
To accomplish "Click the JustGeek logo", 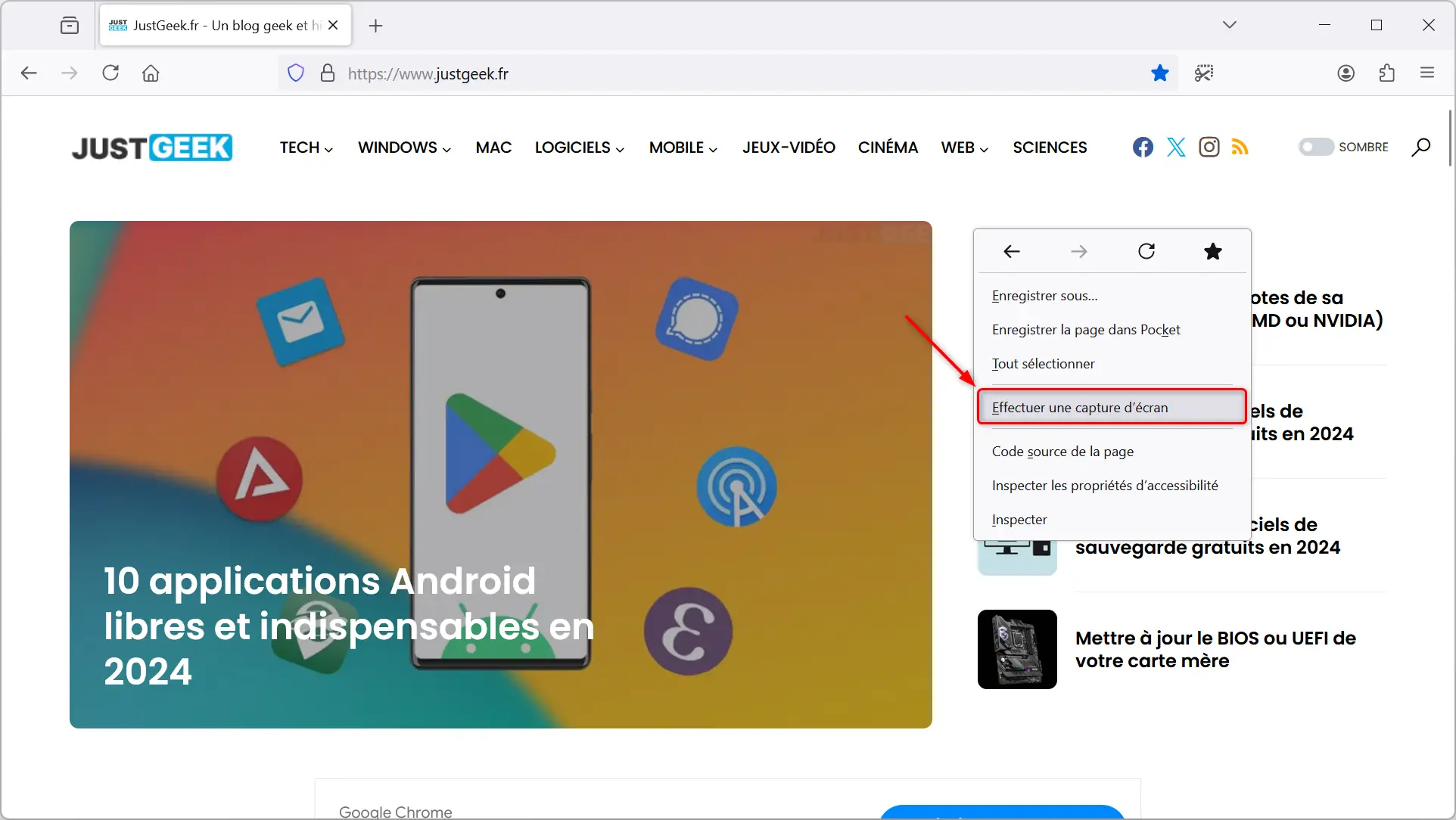I will [x=152, y=148].
